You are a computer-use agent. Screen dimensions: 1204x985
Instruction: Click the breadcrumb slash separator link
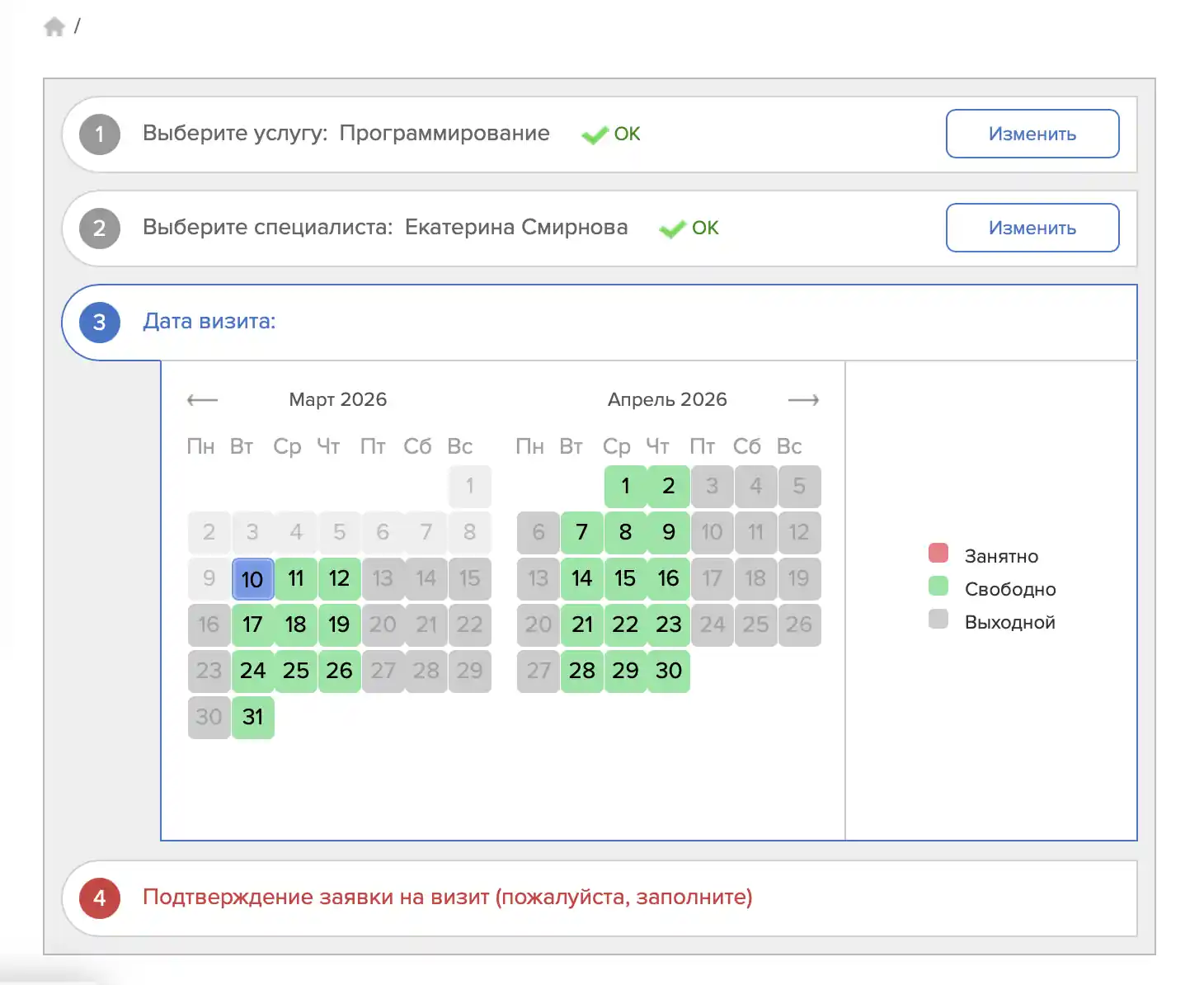point(78,26)
